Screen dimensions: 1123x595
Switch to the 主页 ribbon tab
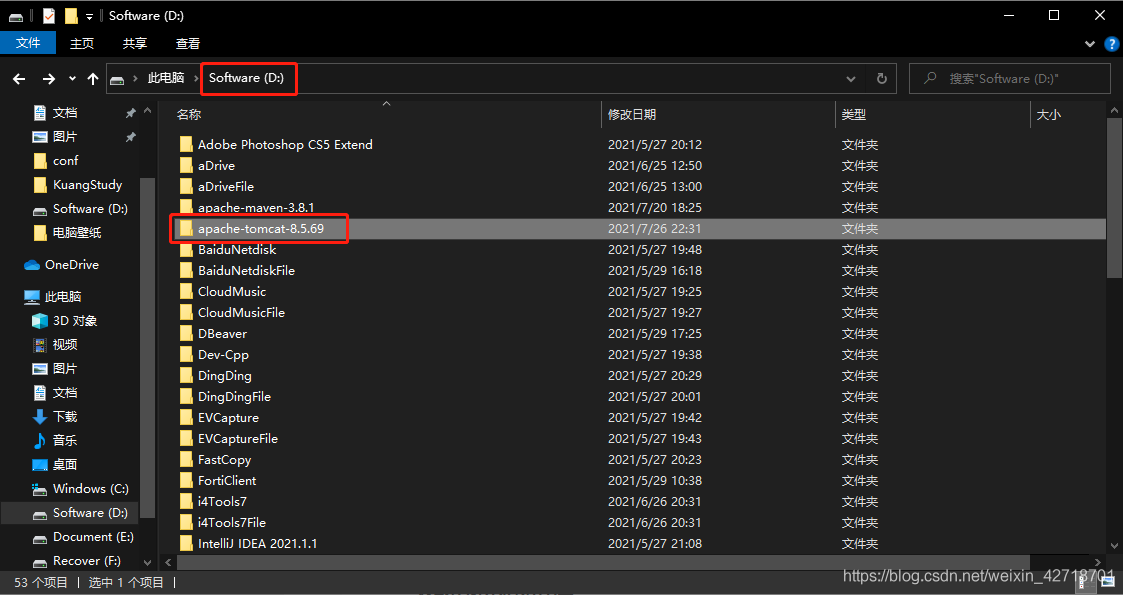point(82,43)
